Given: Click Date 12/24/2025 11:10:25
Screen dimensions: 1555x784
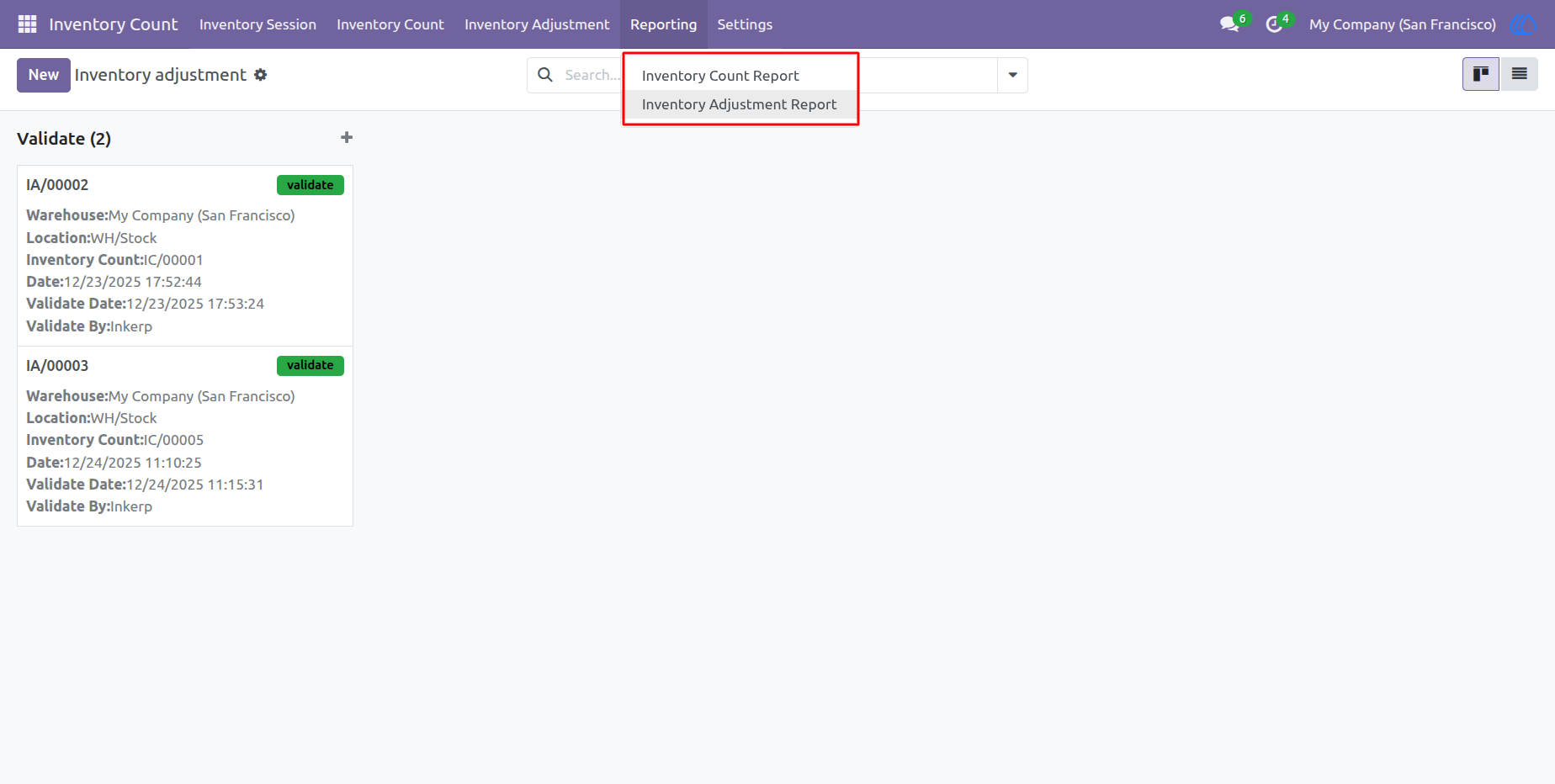Looking at the screenshot, I should tap(114, 463).
